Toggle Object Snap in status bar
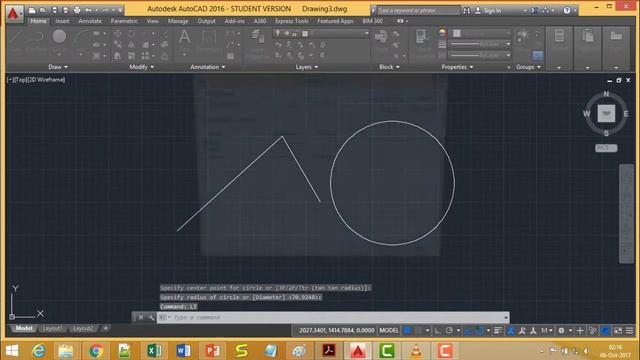The height and width of the screenshot is (360, 640). click(481, 330)
